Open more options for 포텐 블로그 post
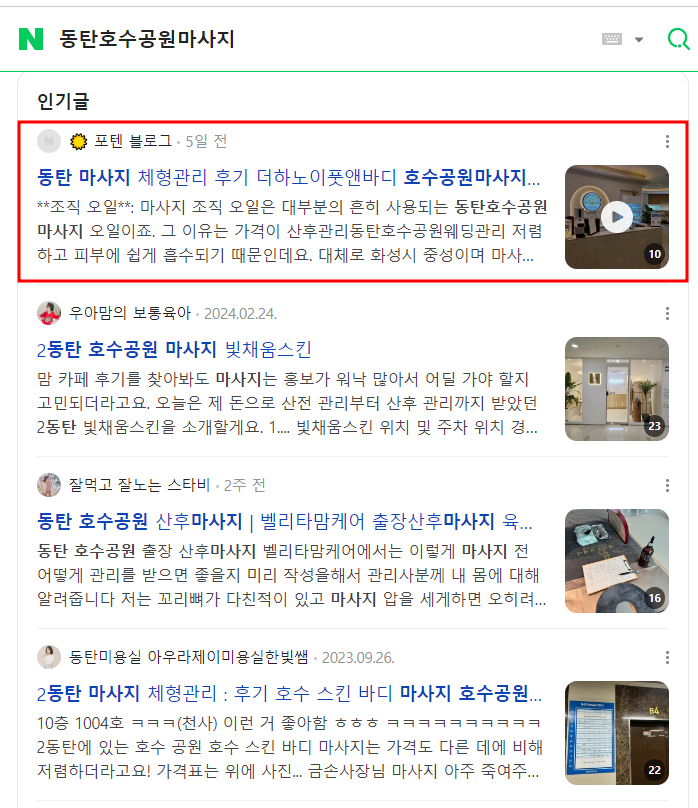 point(667,141)
